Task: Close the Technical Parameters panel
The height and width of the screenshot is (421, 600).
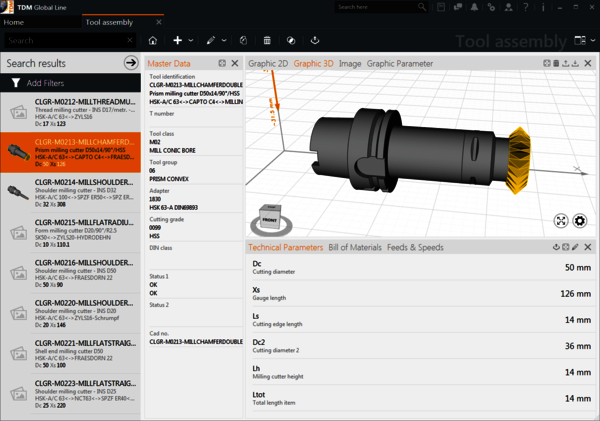Action: (x=588, y=247)
